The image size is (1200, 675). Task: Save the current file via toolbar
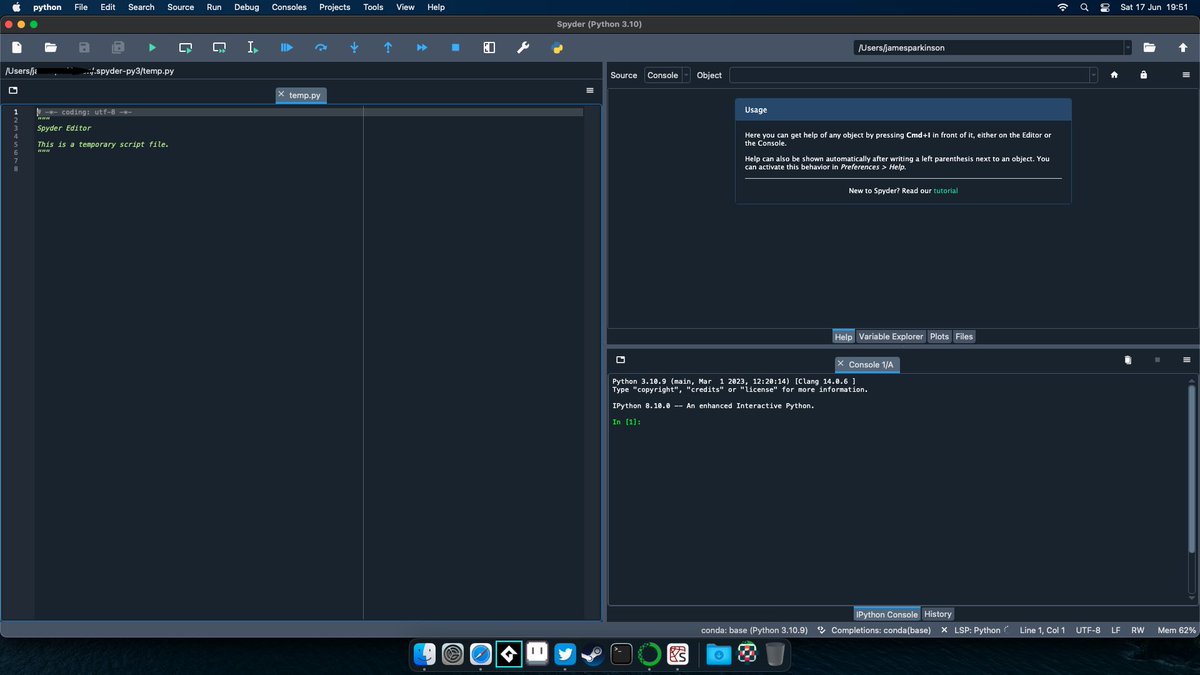point(84,47)
